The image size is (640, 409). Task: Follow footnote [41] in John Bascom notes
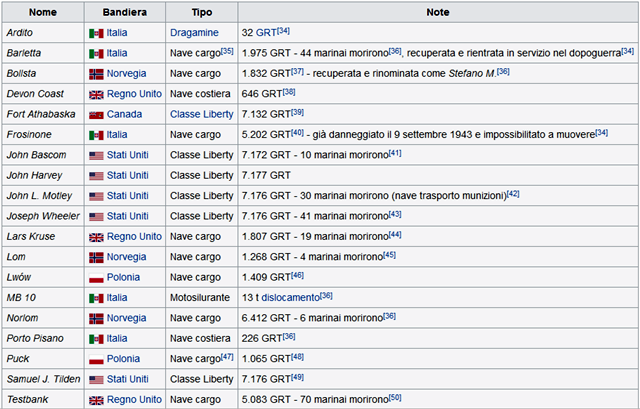point(395,153)
